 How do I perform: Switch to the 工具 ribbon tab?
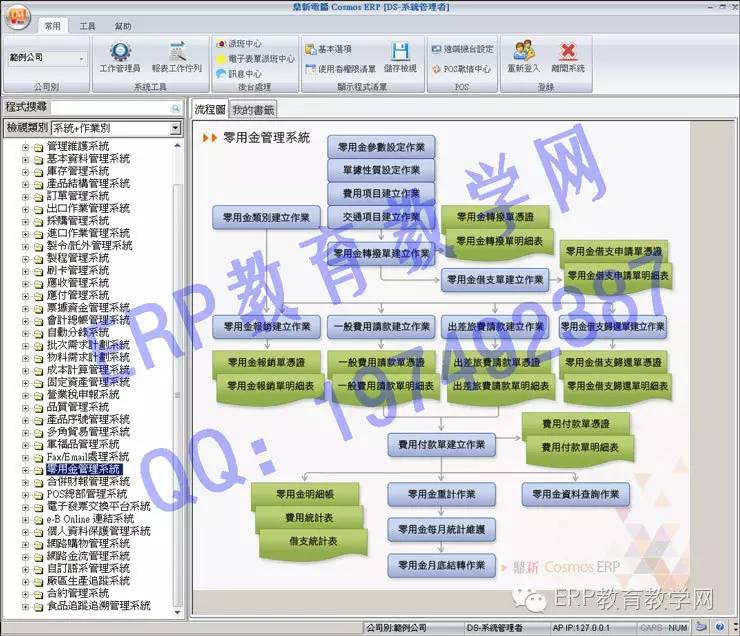pyautogui.click(x=88, y=26)
